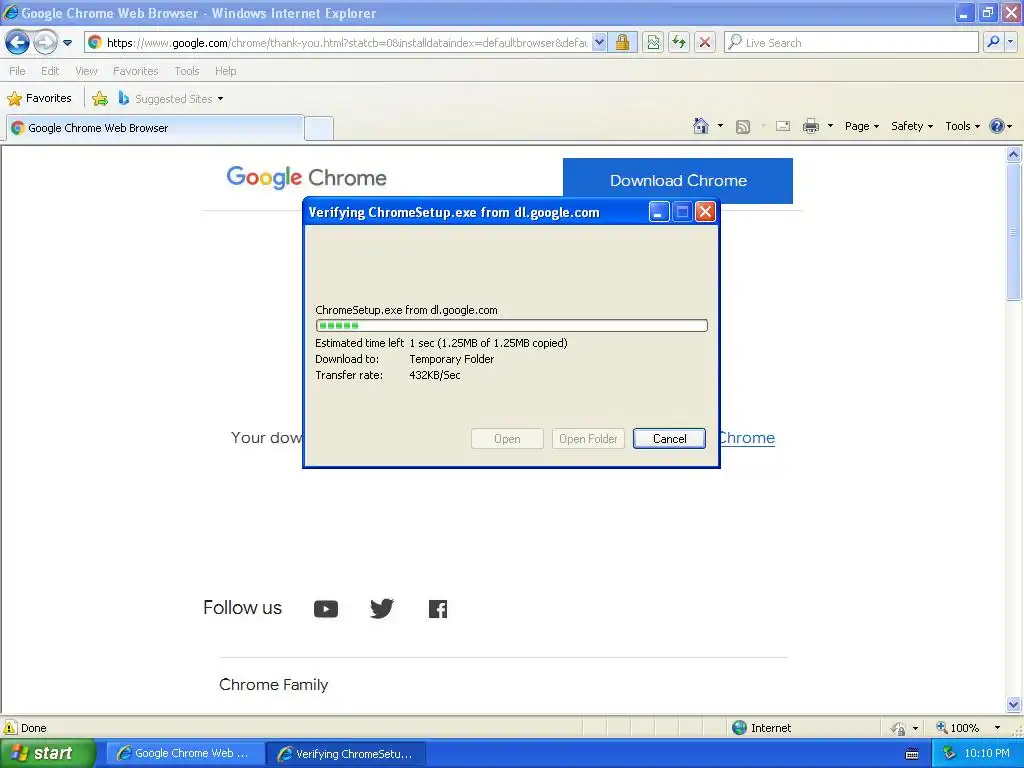
Task: Click the Search magnifier button
Action: click(993, 42)
